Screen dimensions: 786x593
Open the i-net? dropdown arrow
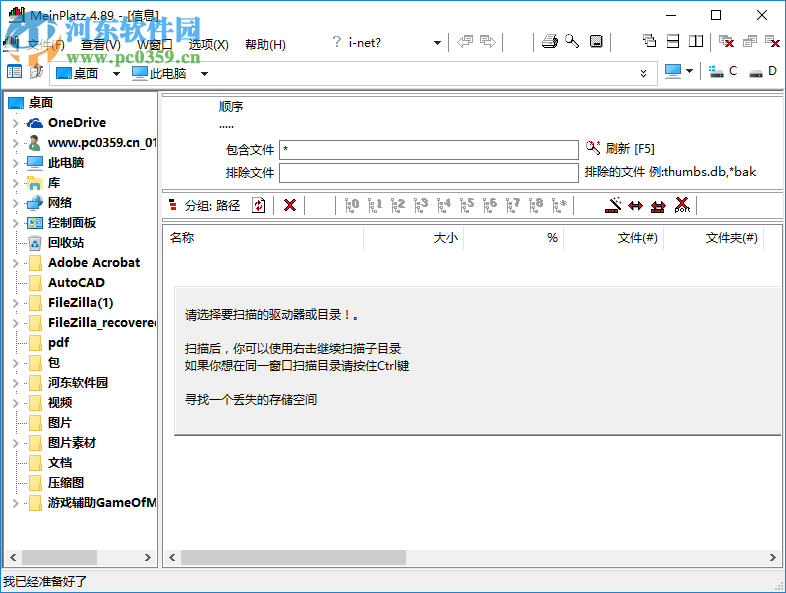(x=438, y=43)
